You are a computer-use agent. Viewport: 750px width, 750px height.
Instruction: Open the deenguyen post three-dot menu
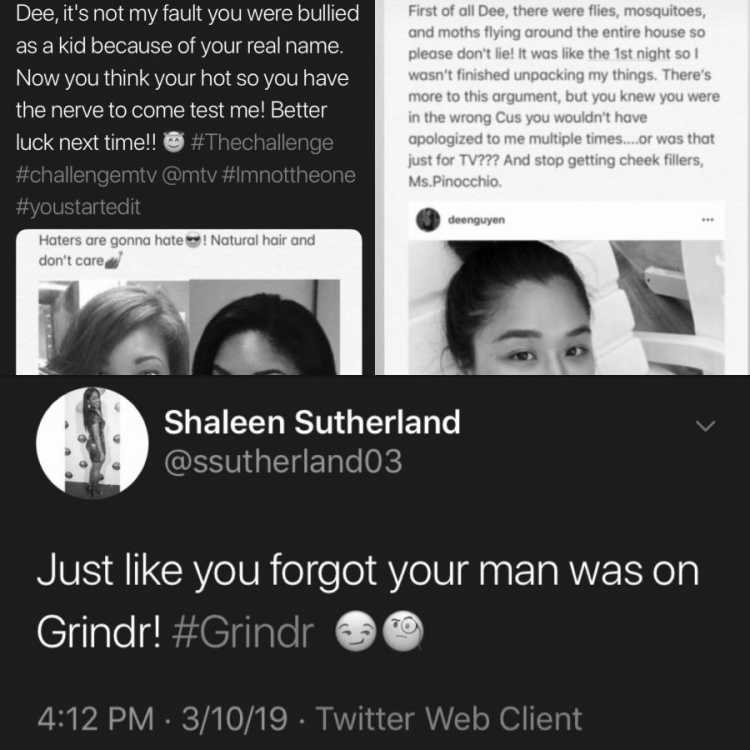click(708, 220)
